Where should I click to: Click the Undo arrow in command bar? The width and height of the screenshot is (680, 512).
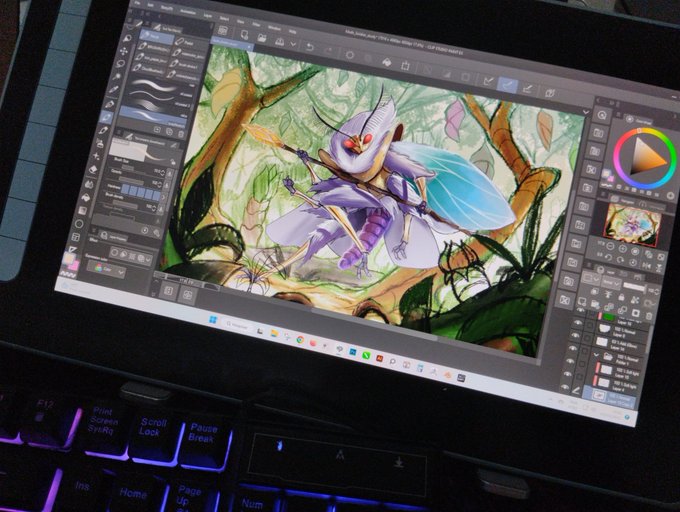pyautogui.click(x=310, y=47)
